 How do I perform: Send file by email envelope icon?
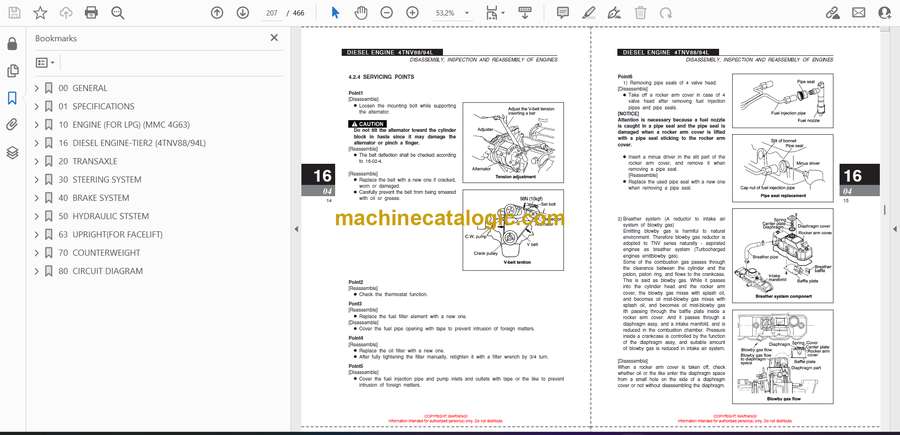pyautogui.click(x=859, y=13)
